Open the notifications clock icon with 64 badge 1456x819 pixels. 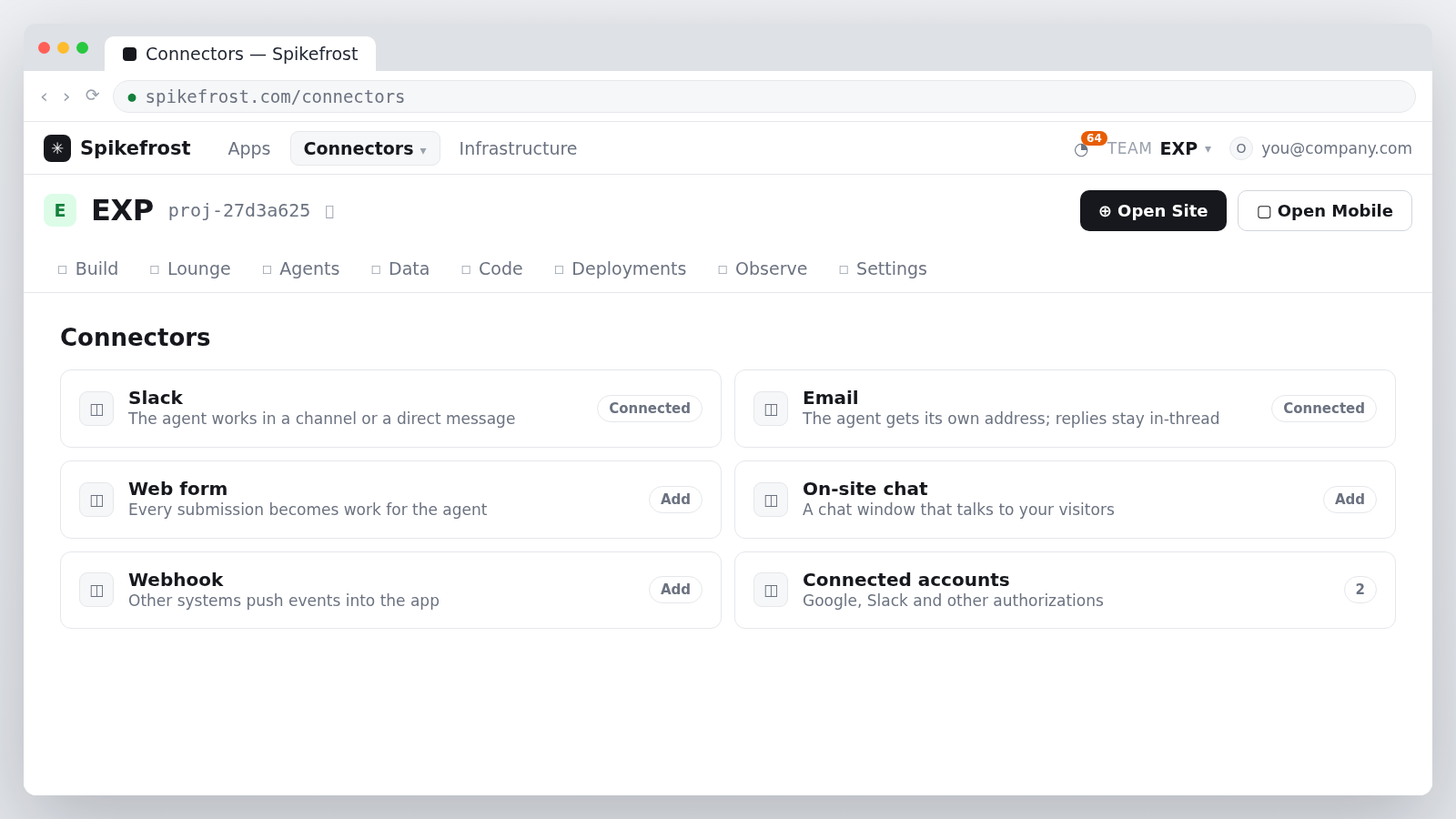pos(1081,149)
